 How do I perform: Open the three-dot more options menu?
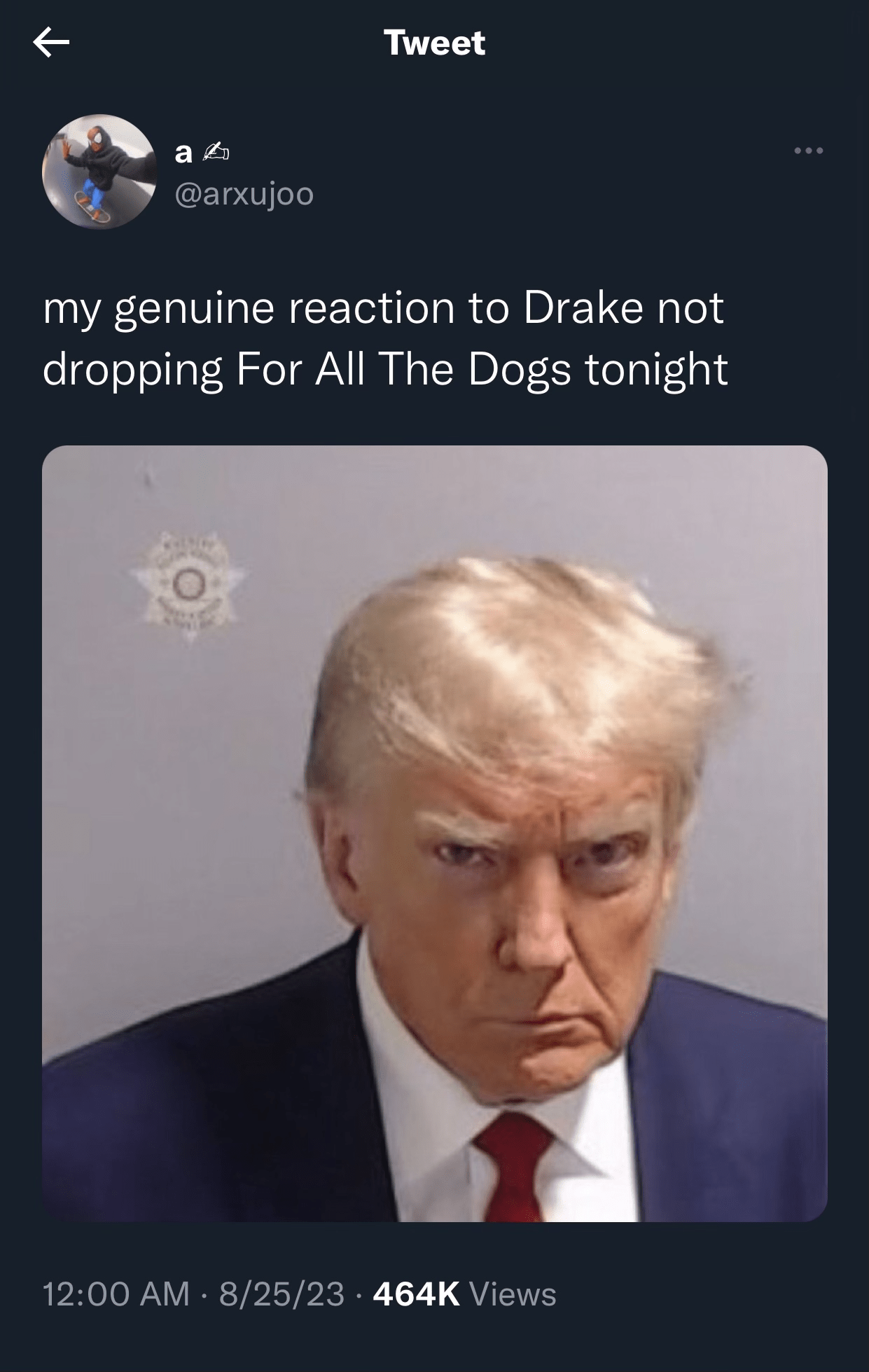809,151
